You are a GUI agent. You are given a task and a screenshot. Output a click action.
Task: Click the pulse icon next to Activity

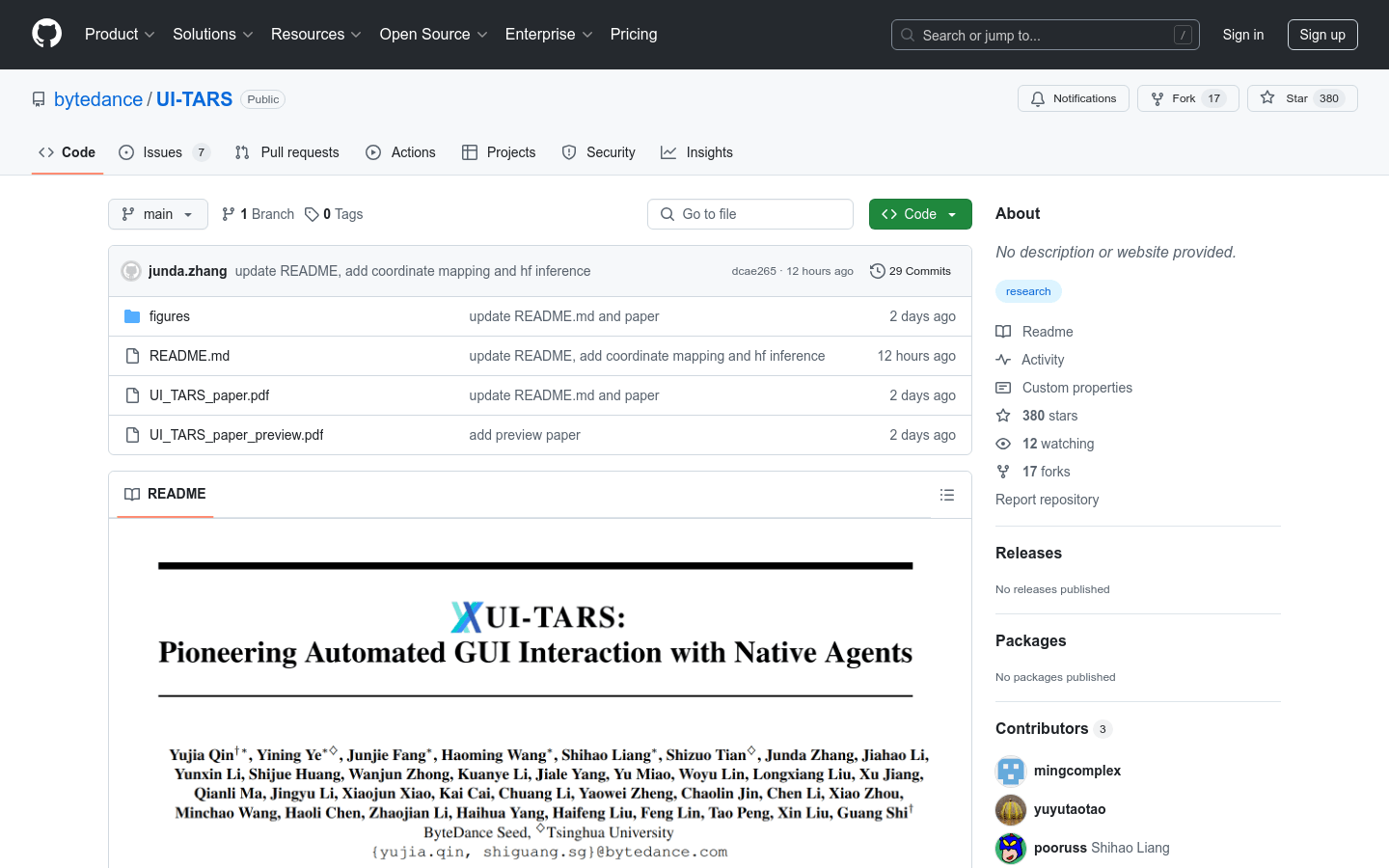[1003, 360]
